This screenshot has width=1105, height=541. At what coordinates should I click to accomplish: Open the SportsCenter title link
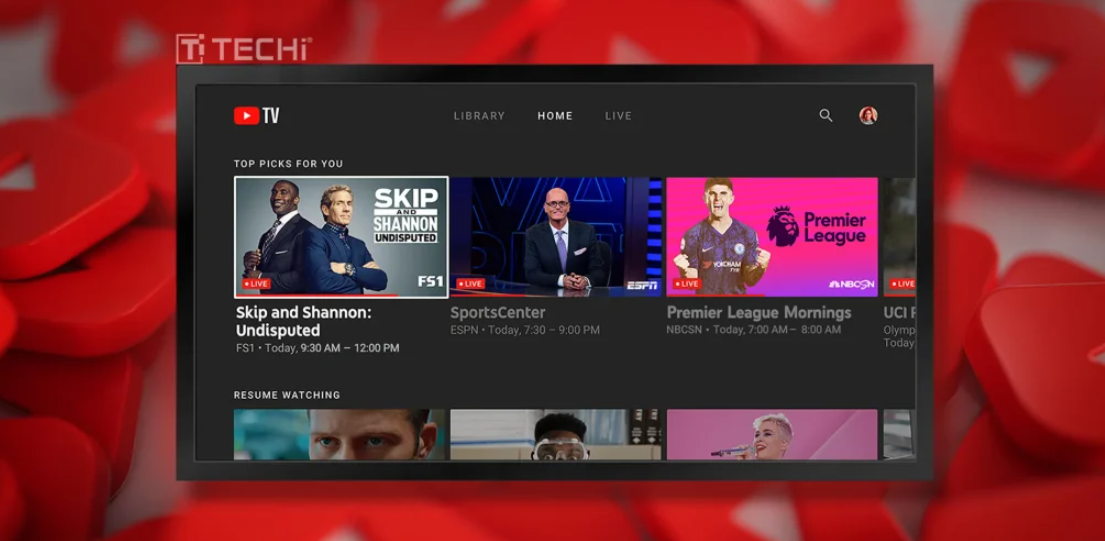tap(498, 312)
